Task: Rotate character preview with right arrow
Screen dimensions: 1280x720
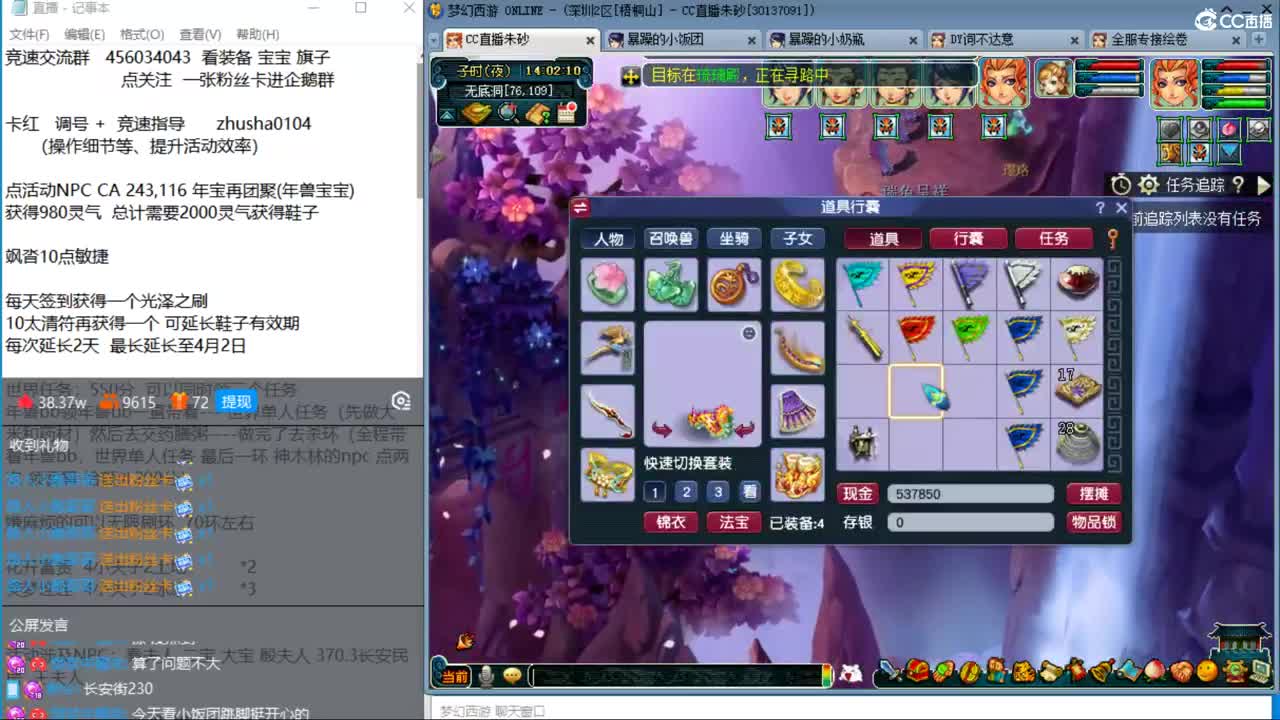Action: pos(745,430)
